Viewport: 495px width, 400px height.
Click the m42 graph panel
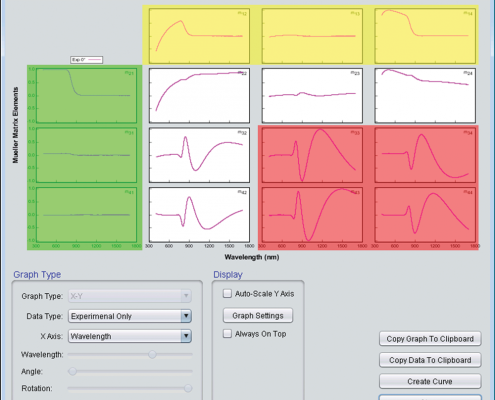(199, 215)
